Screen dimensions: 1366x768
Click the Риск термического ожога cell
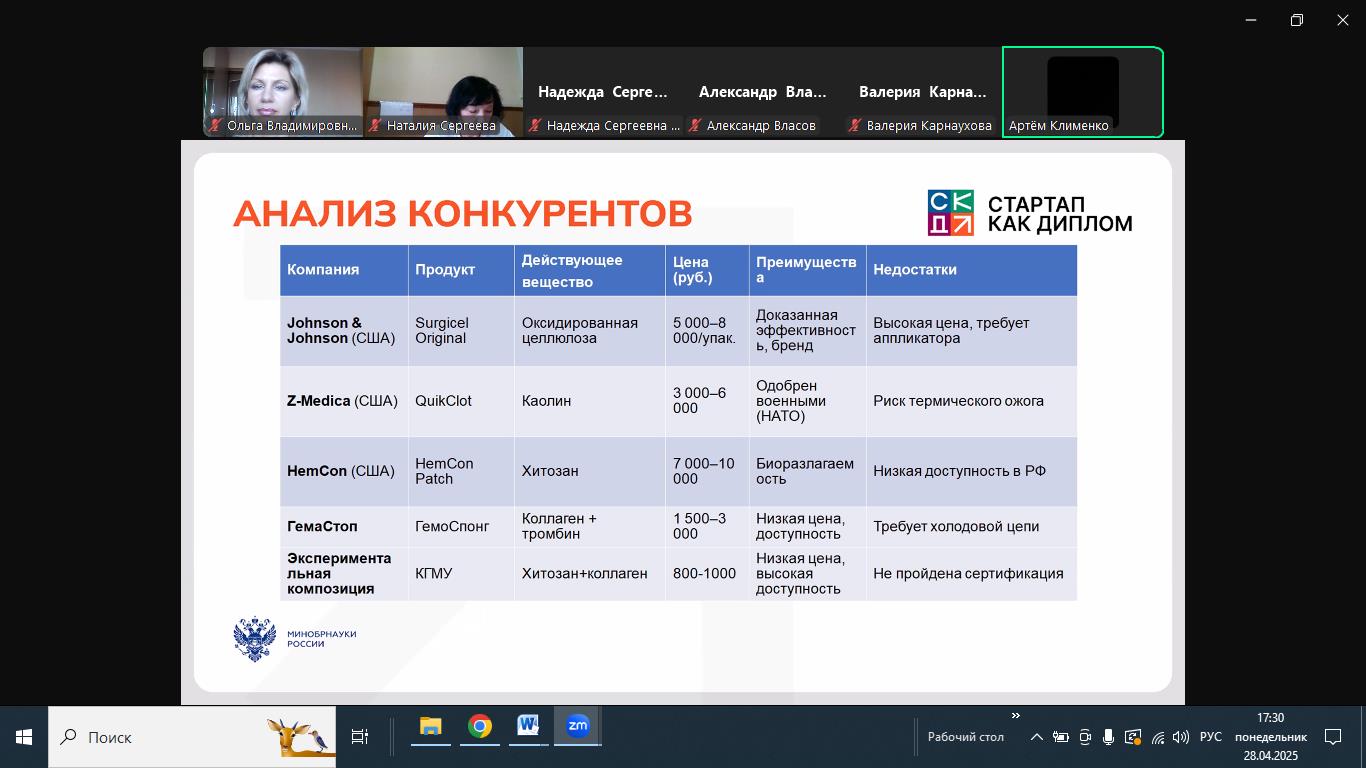point(971,401)
